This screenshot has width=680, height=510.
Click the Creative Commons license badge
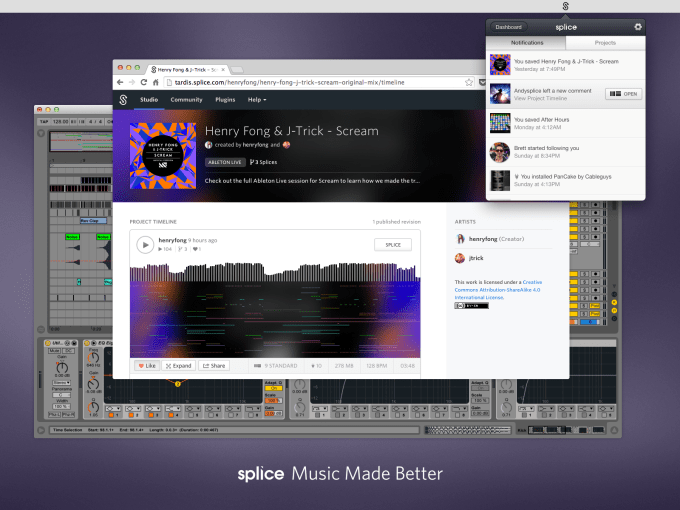coord(472,306)
